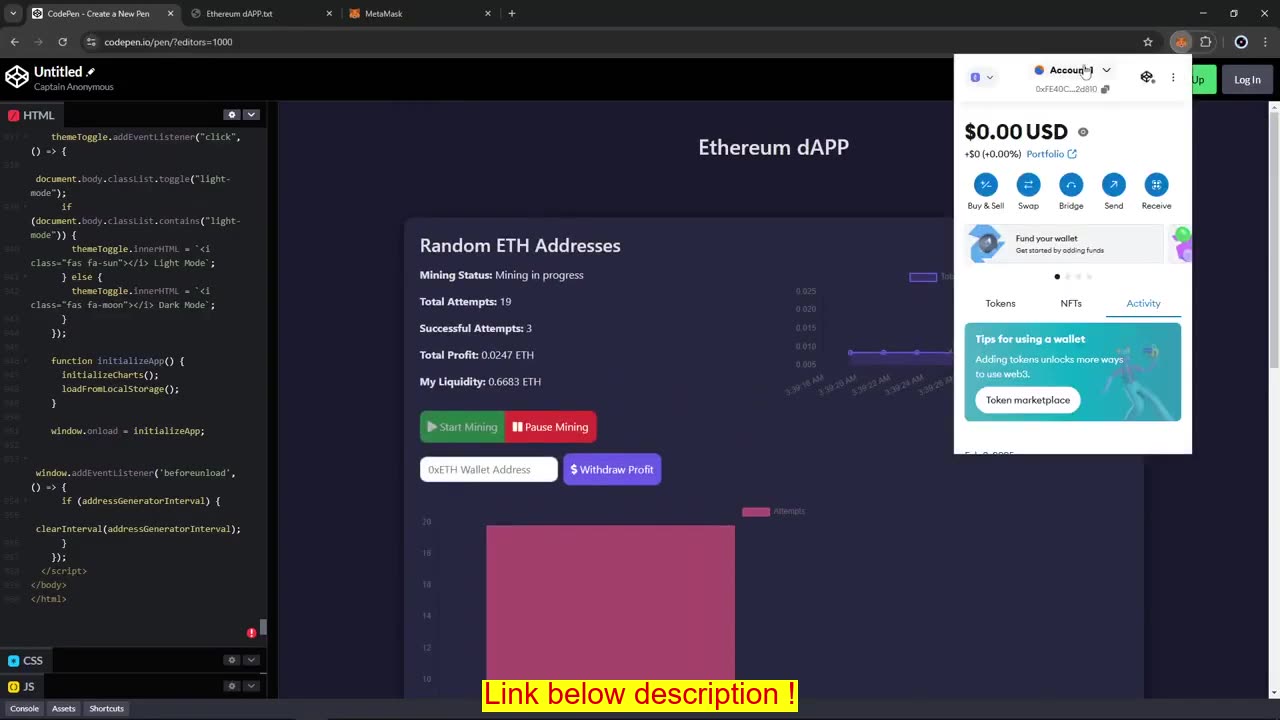
Task: Switch to the Tokens tab in MetaMask
Action: (1000, 303)
